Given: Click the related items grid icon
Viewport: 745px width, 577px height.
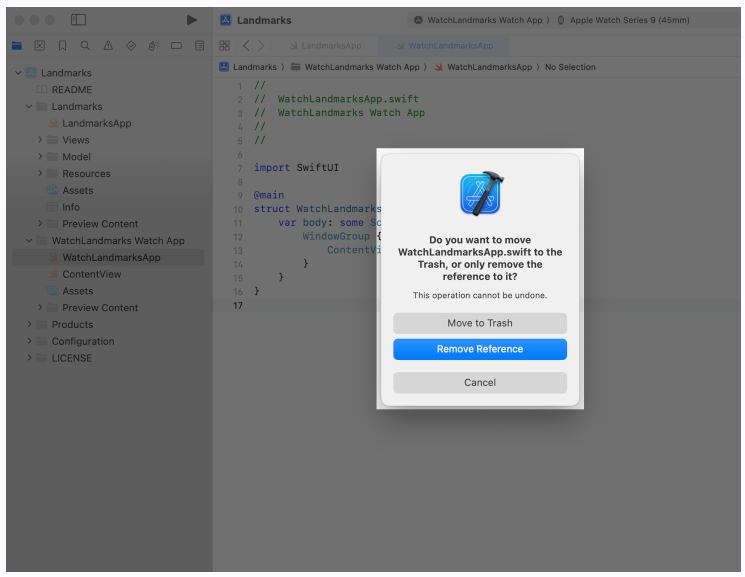Looking at the screenshot, I should [224, 46].
